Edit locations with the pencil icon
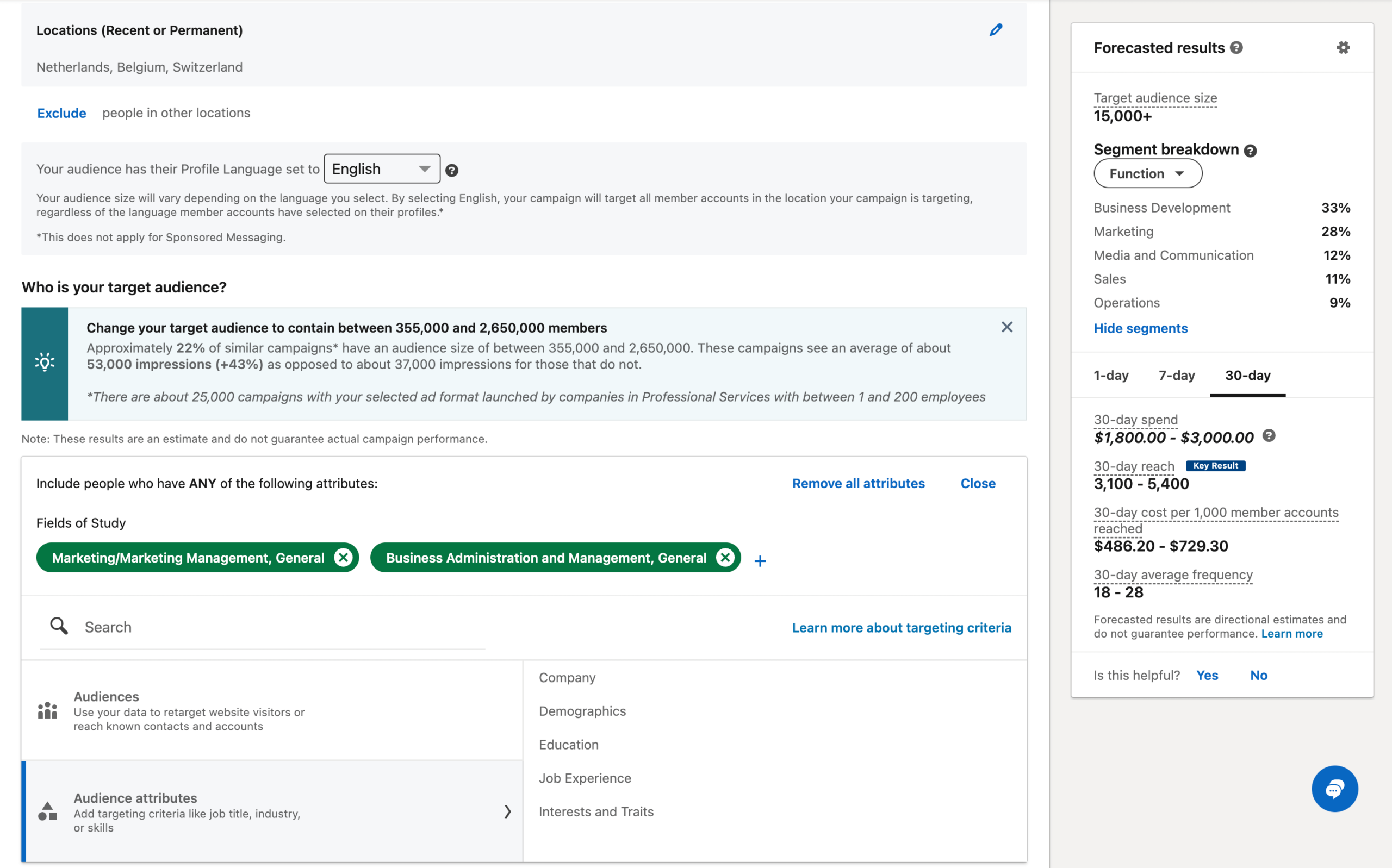This screenshot has height=868, width=1392. tap(996, 30)
